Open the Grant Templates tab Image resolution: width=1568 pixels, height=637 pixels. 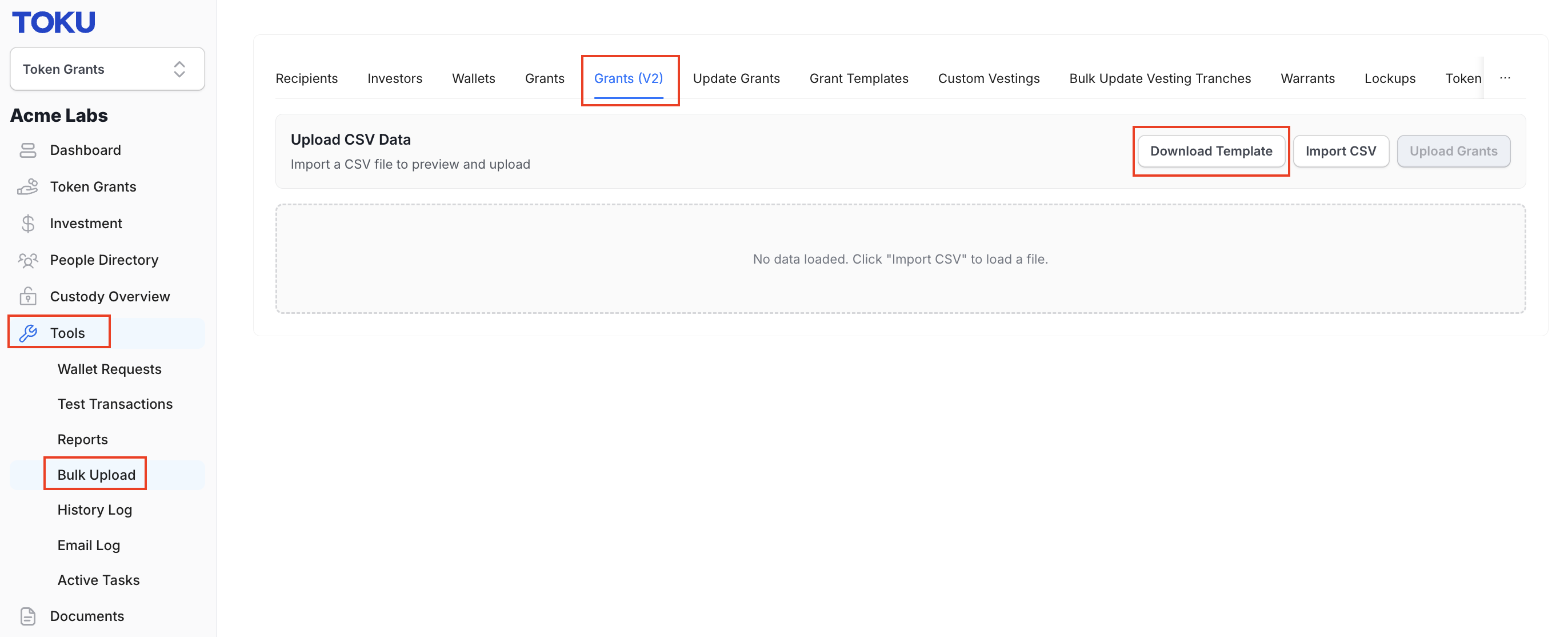(859, 78)
